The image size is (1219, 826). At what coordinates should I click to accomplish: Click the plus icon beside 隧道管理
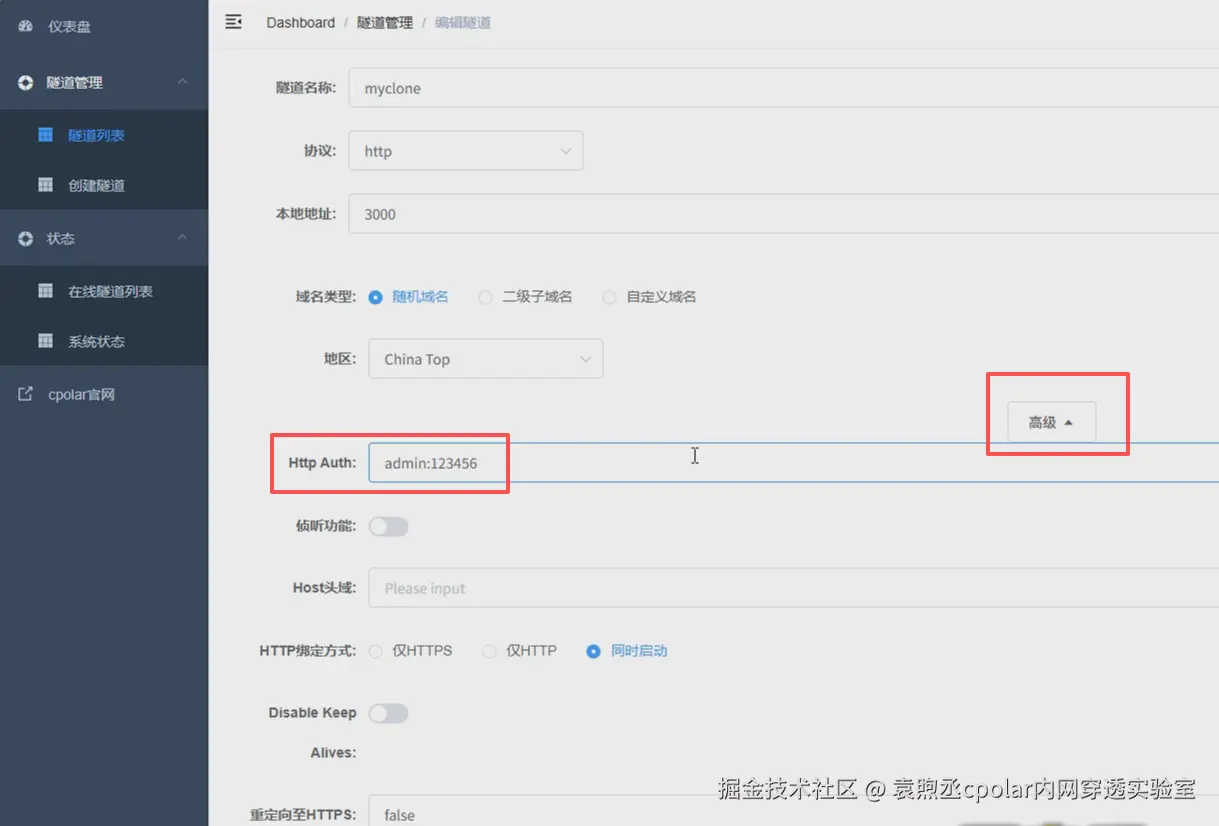point(26,83)
